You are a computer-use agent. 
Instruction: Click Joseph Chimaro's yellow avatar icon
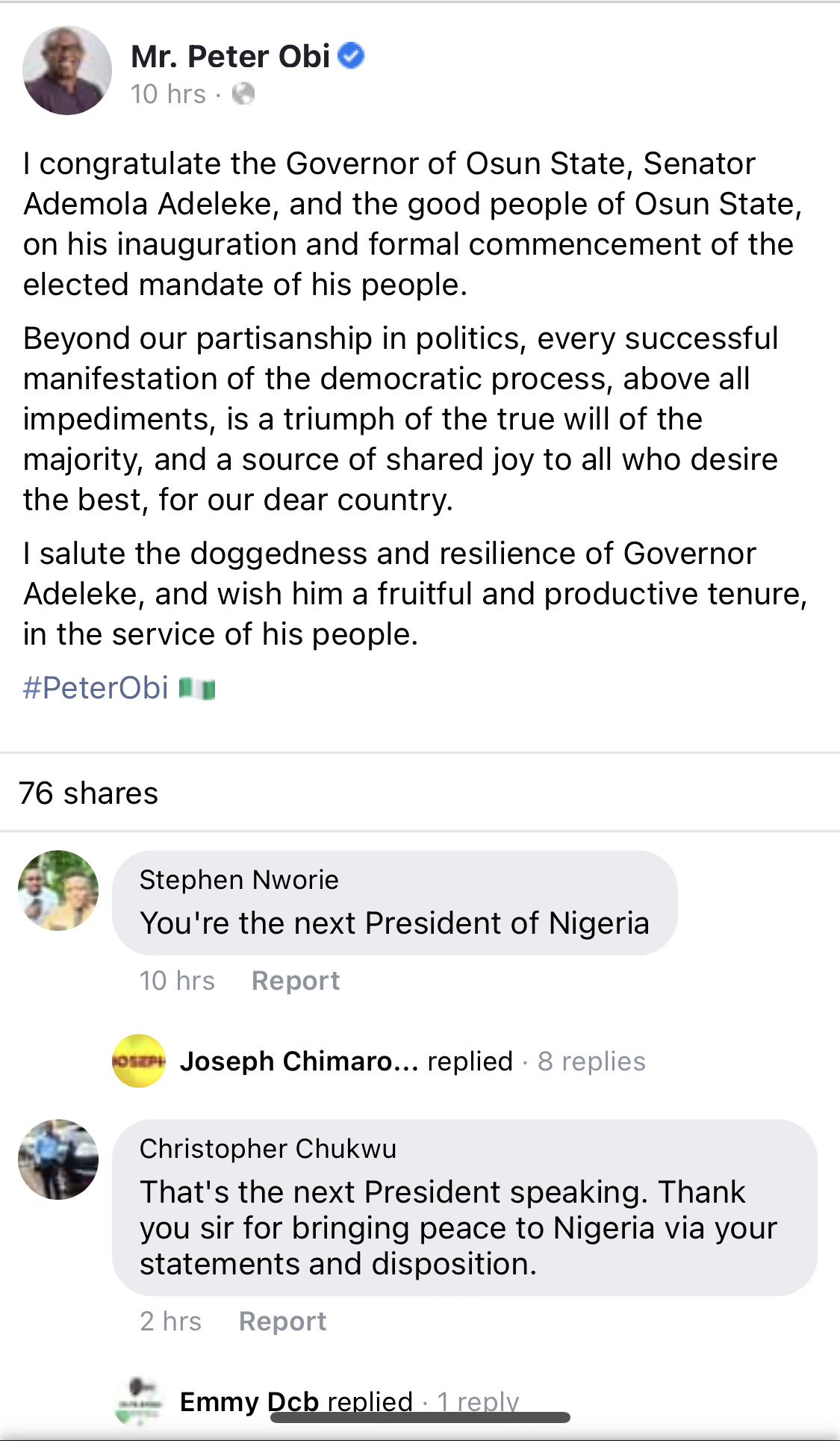[x=138, y=1061]
